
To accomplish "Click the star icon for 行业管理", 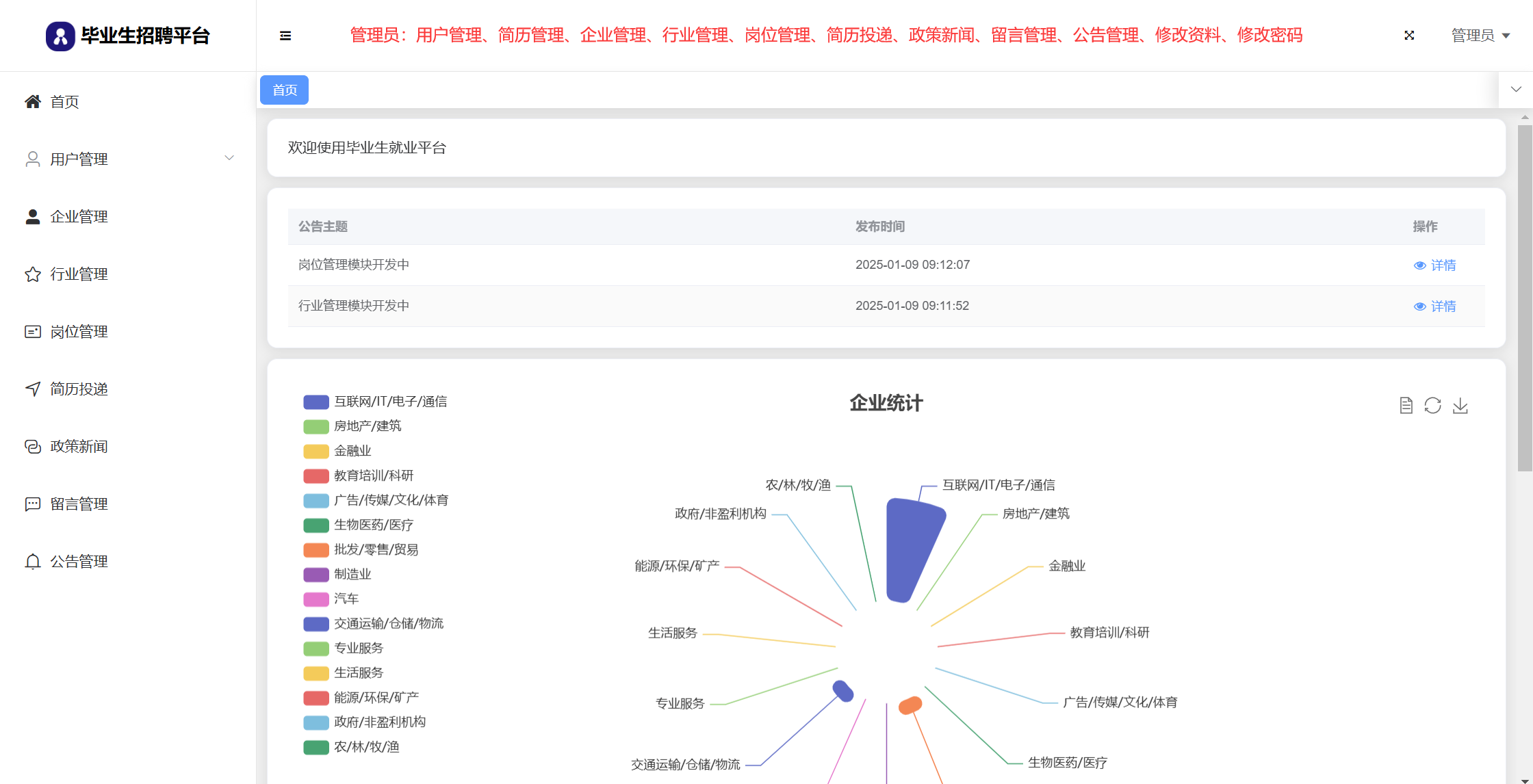I will coord(32,274).
